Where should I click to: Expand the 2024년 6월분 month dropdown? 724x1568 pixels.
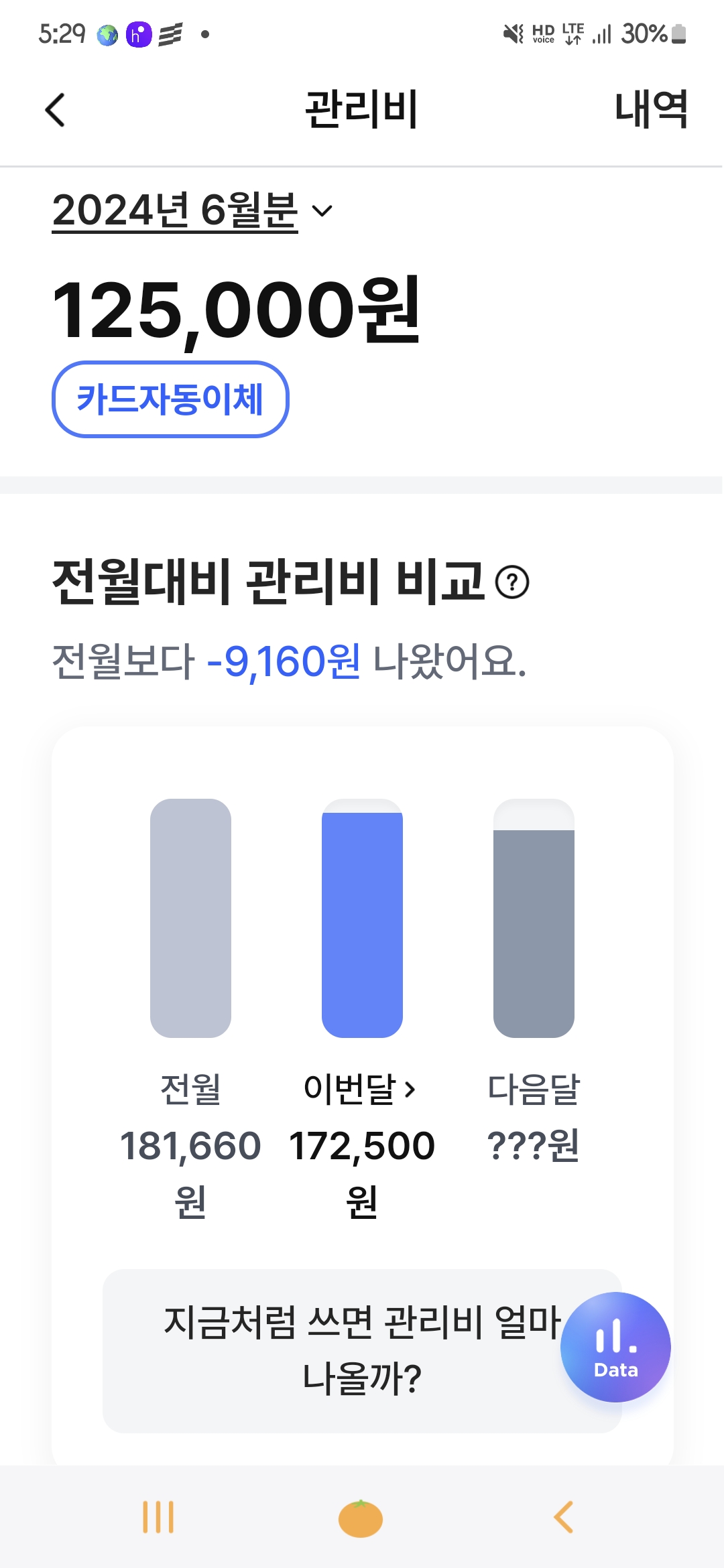pos(175,210)
